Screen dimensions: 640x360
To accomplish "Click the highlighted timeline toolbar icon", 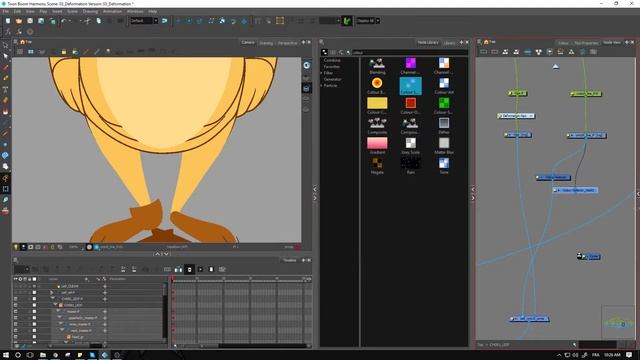I will 189,269.
